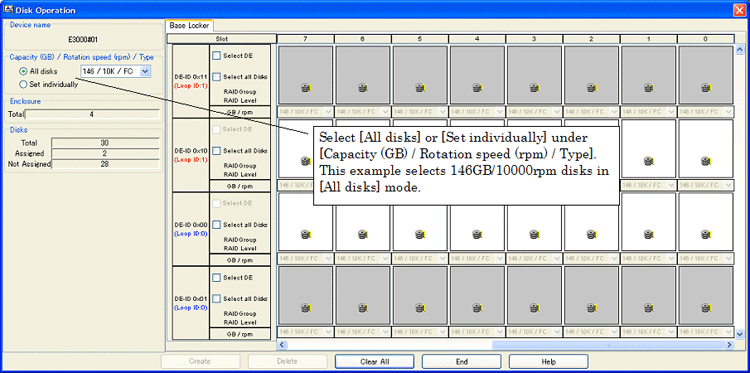The image size is (750, 373).
Task: Select disk in slot 7 of DE-ID 0x11
Action: click(305, 75)
